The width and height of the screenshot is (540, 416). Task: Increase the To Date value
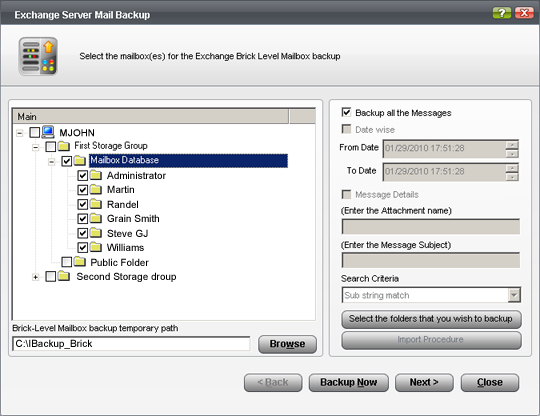coord(512,168)
